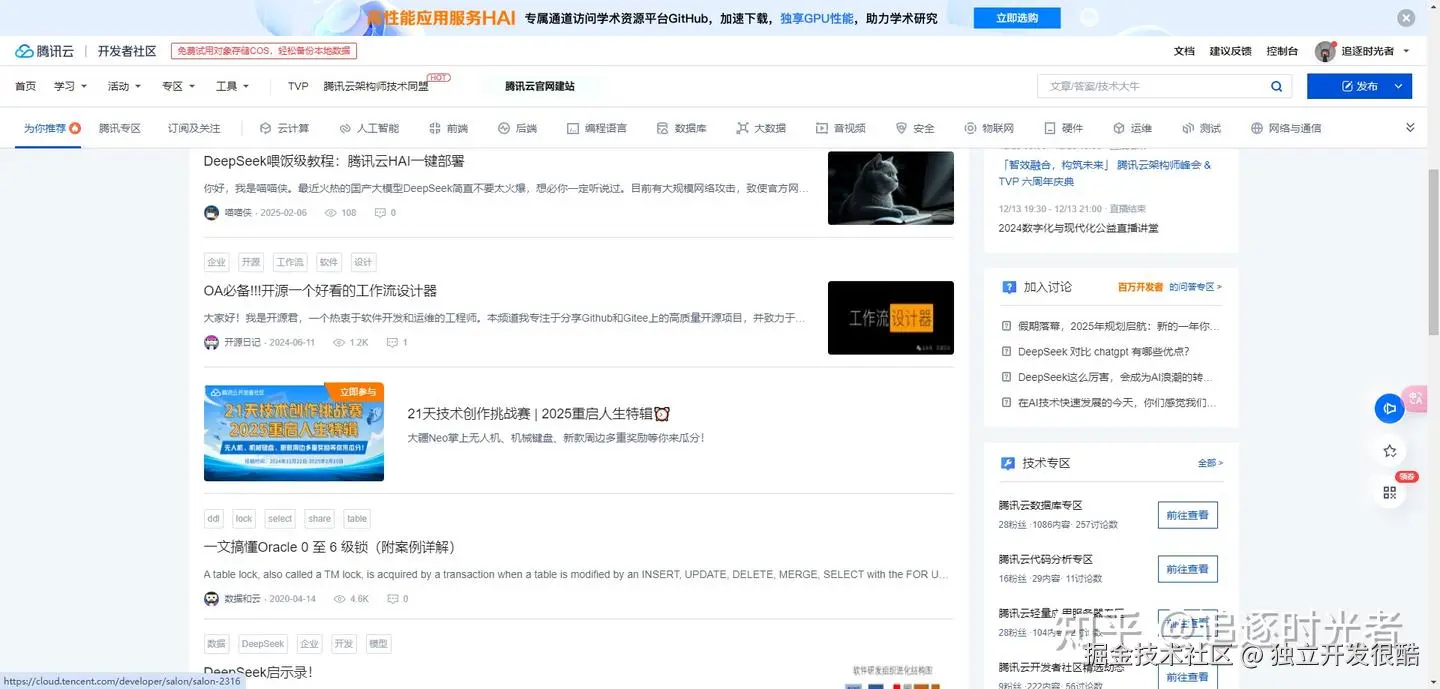Select the 腾讯专区 tab
The width and height of the screenshot is (1440, 689).
(x=120, y=128)
